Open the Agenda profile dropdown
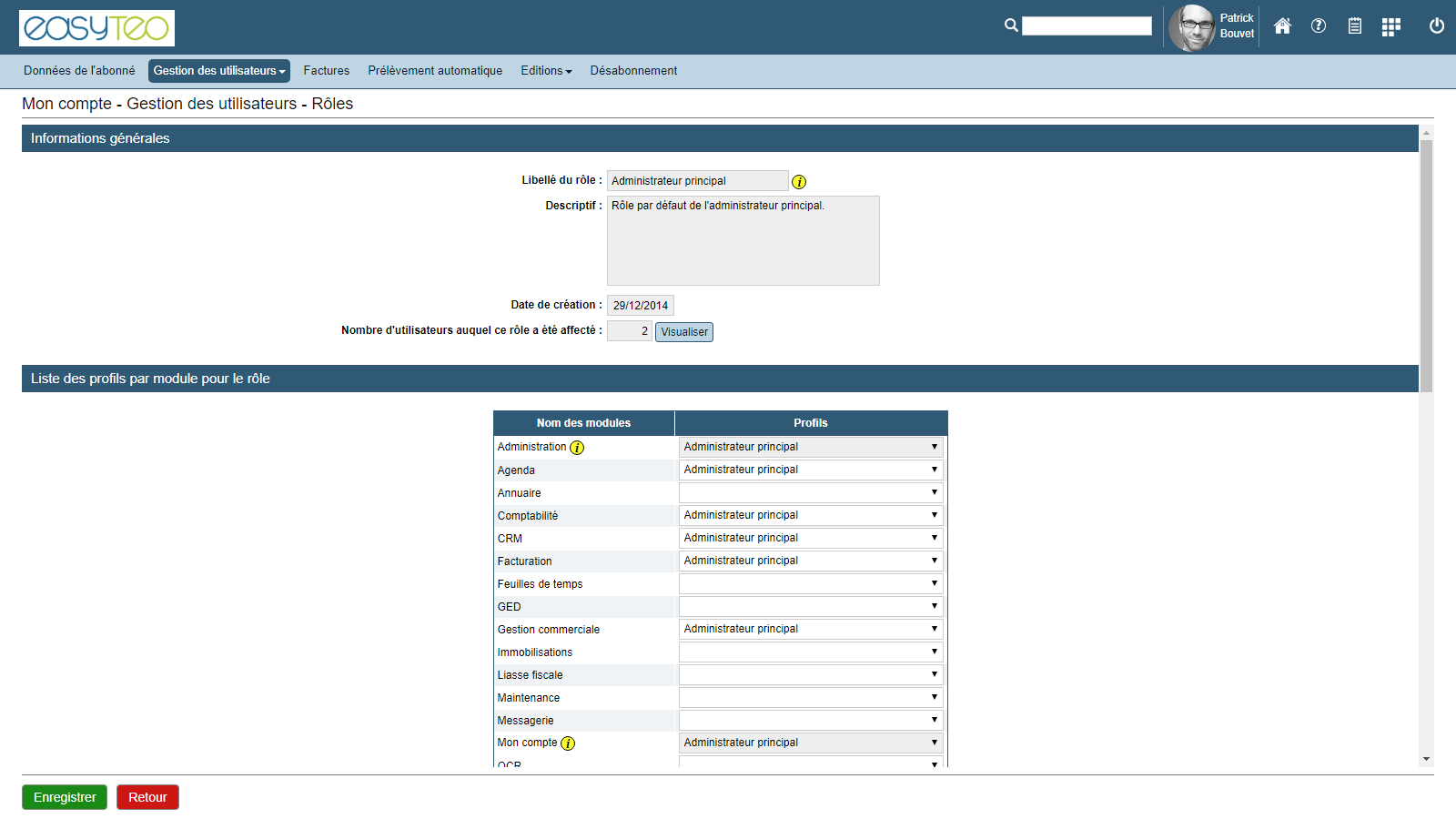 [810, 470]
